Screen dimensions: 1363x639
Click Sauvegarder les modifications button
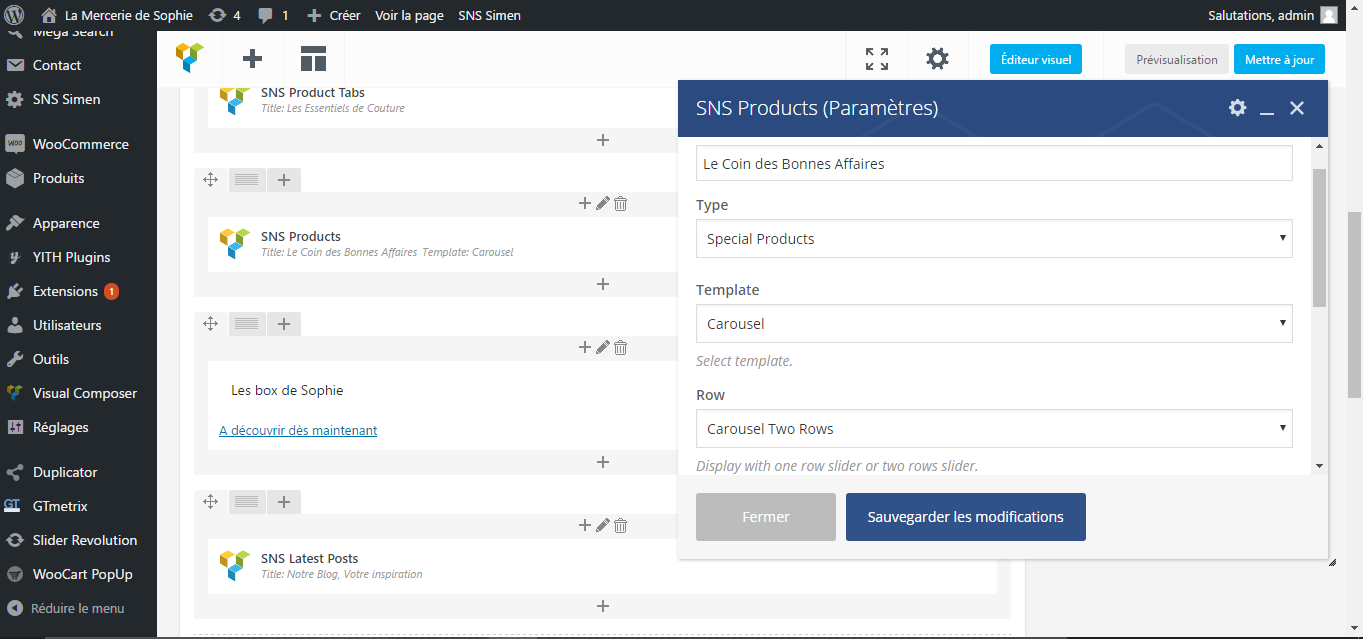click(x=965, y=517)
